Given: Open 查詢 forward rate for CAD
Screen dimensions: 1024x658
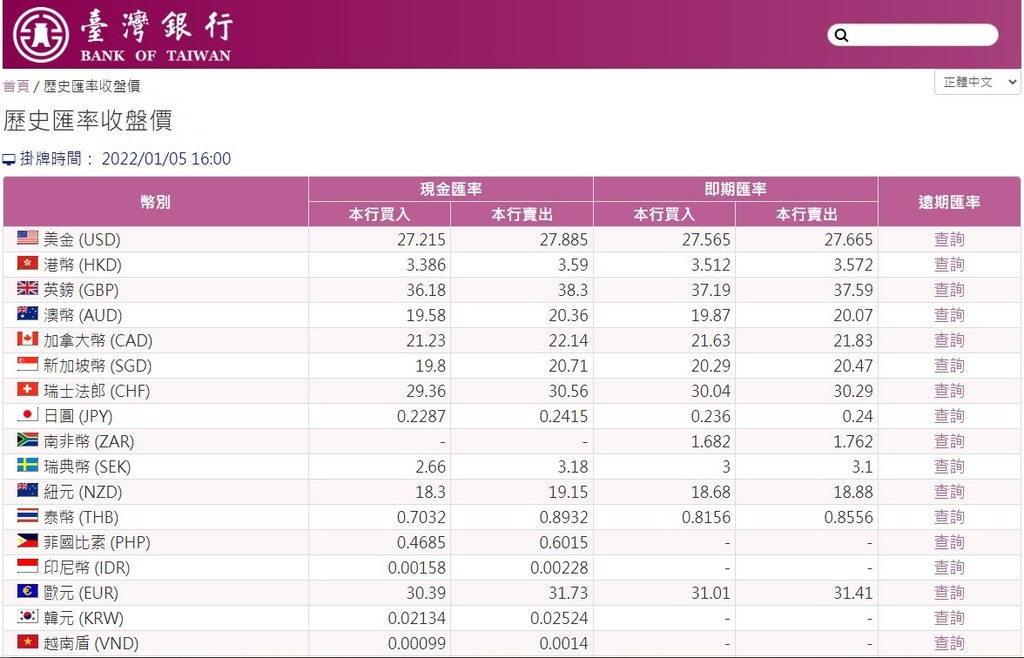Looking at the screenshot, I should pyautogui.click(x=949, y=341).
